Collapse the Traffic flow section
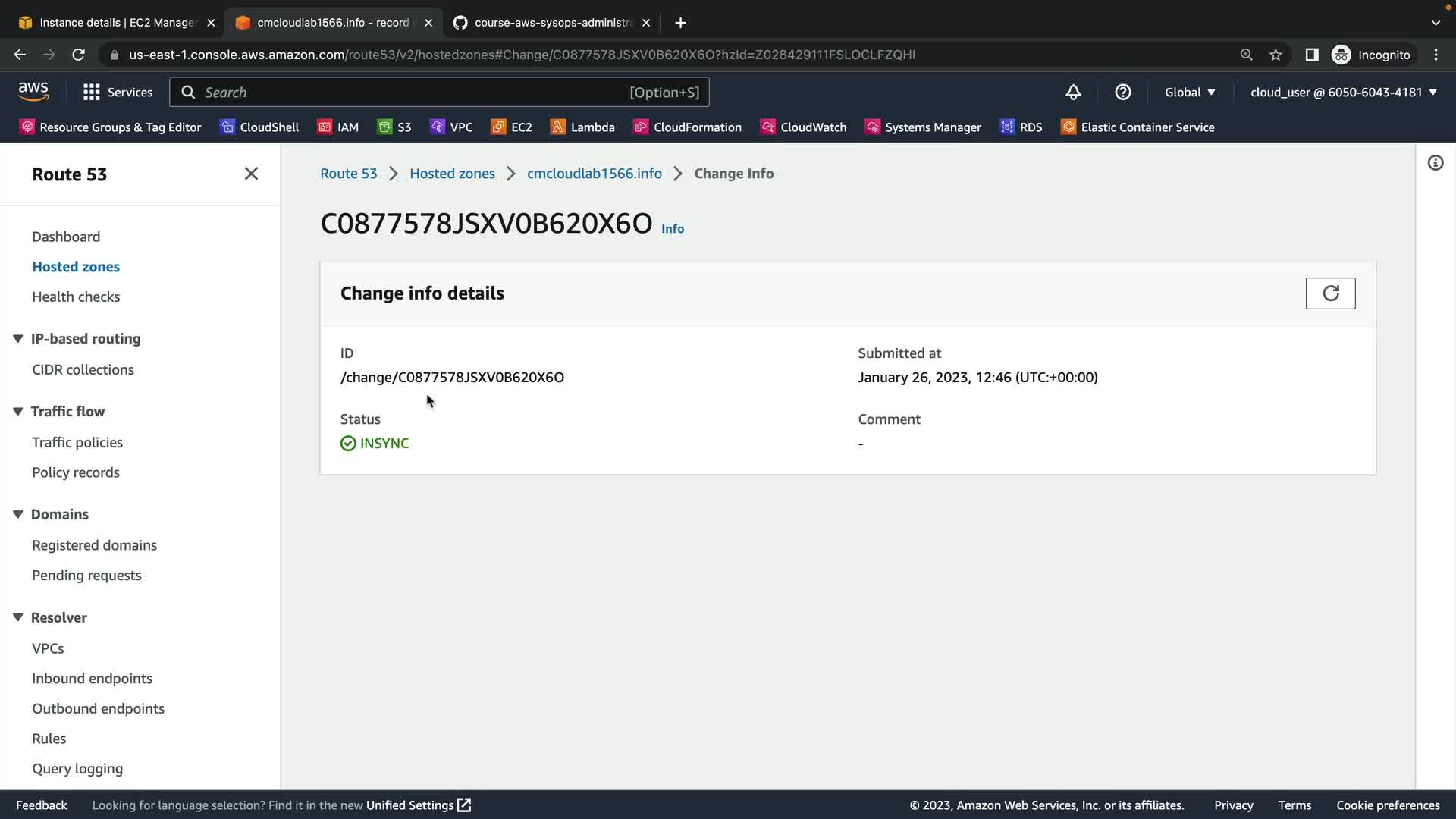This screenshot has width=1456, height=819. (x=18, y=412)
